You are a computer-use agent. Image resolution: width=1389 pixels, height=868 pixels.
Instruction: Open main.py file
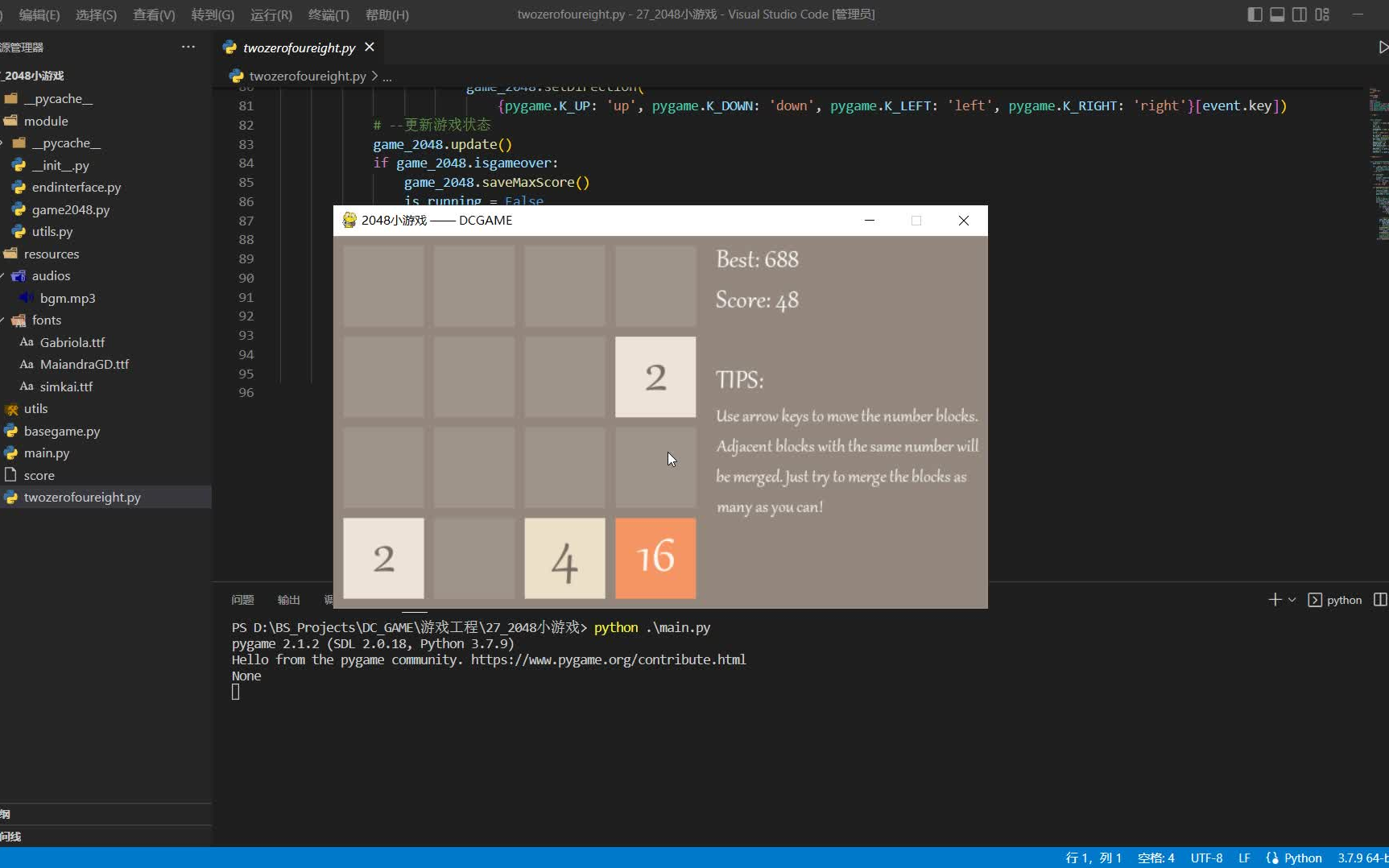(x=47, y=453)
